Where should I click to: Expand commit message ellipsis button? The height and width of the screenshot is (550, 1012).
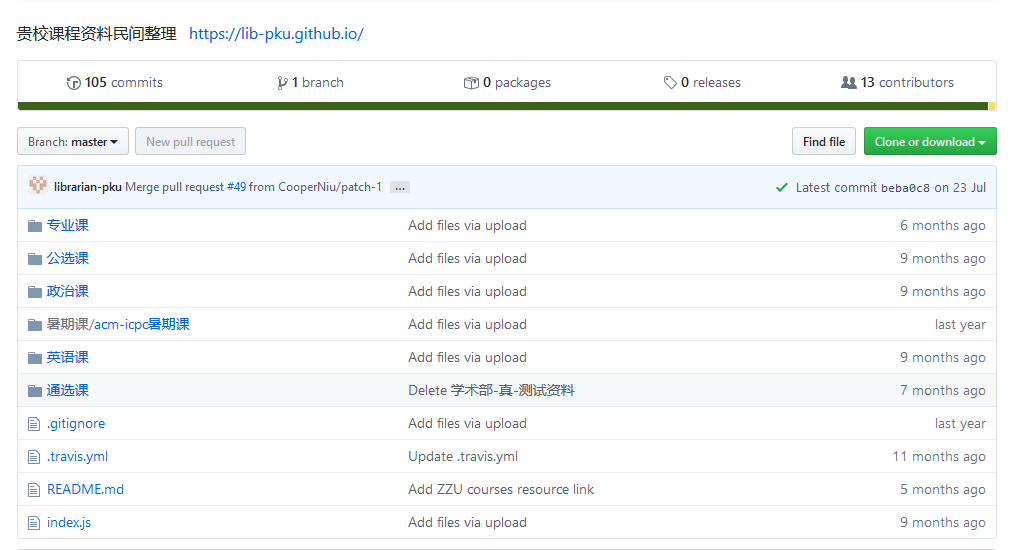point(400,187)
